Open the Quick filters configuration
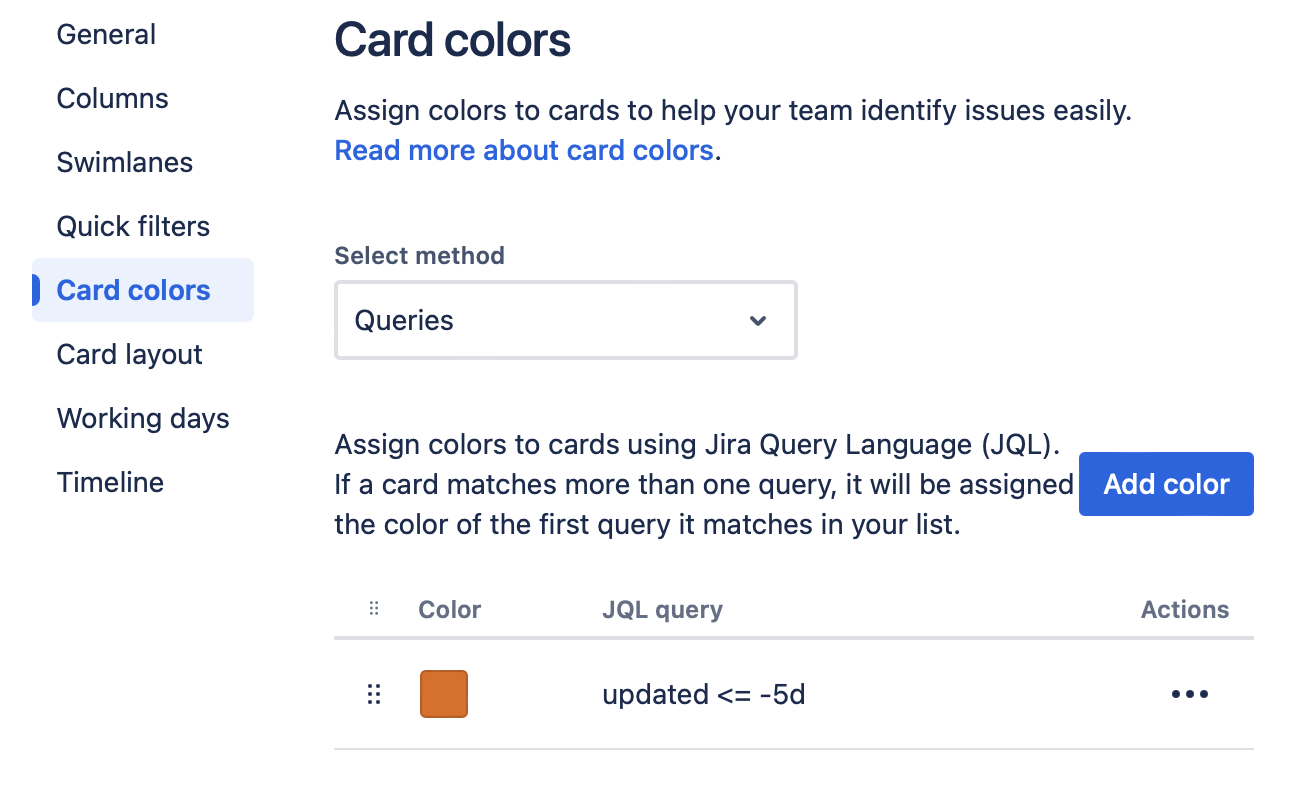The width and height of the screenshot is (1294, 796). (x=133, y=226)
